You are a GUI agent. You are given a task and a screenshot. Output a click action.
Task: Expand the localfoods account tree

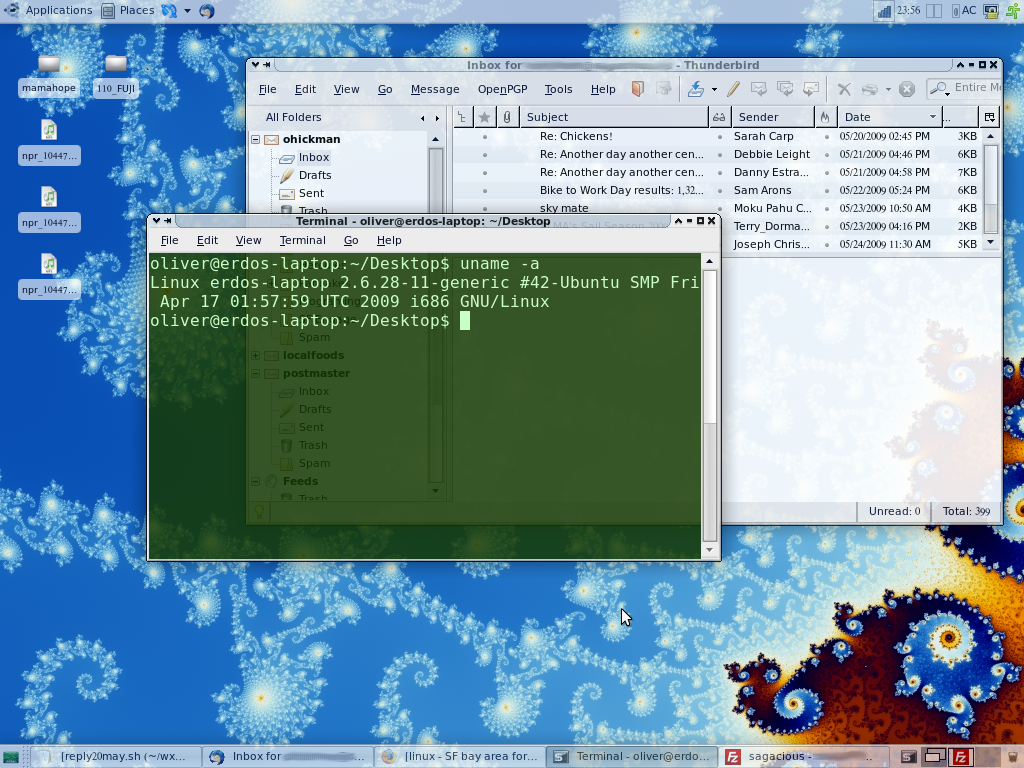tap(256, 355)
